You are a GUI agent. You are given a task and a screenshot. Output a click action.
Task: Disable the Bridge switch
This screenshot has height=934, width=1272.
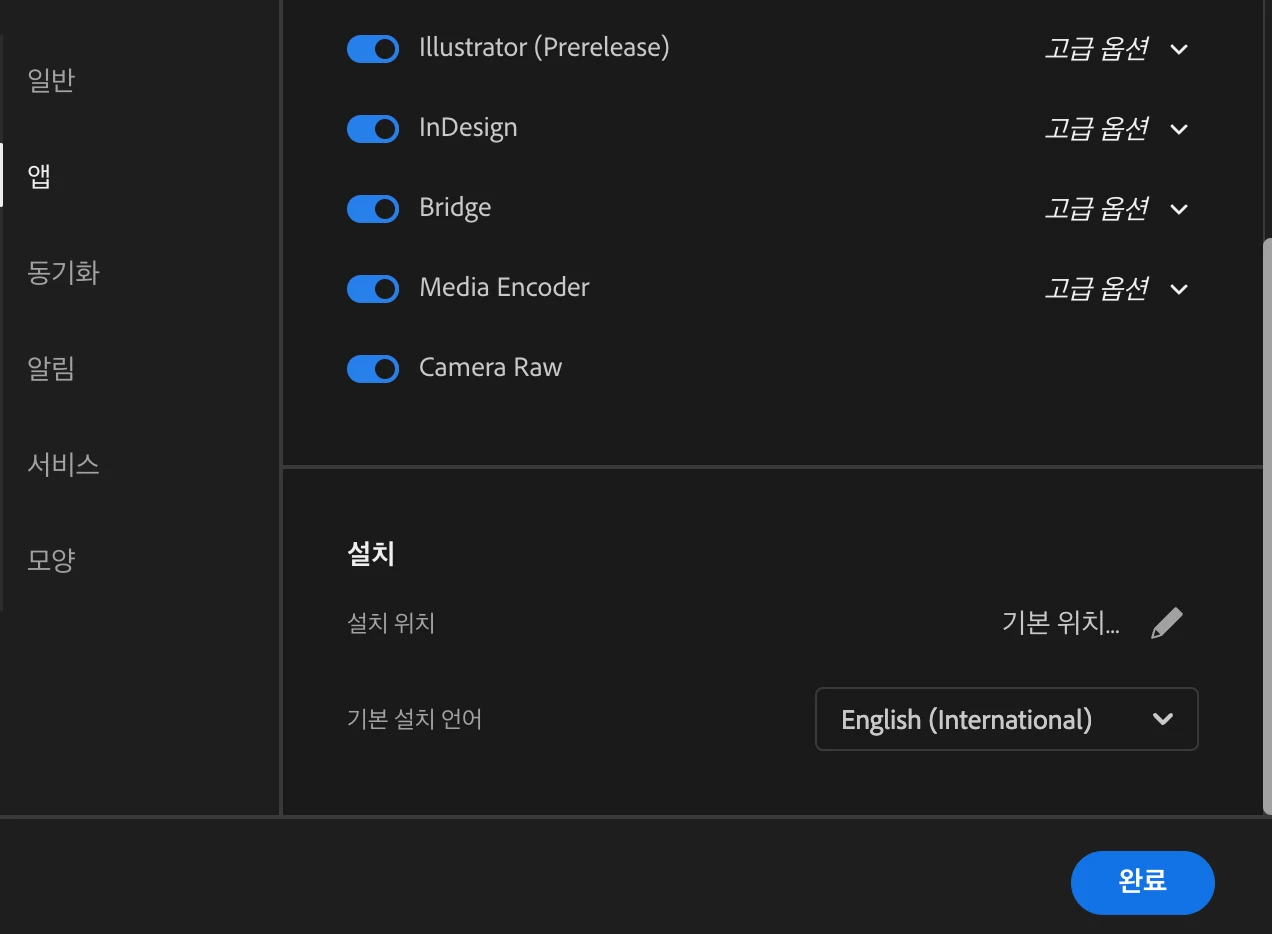373,209
